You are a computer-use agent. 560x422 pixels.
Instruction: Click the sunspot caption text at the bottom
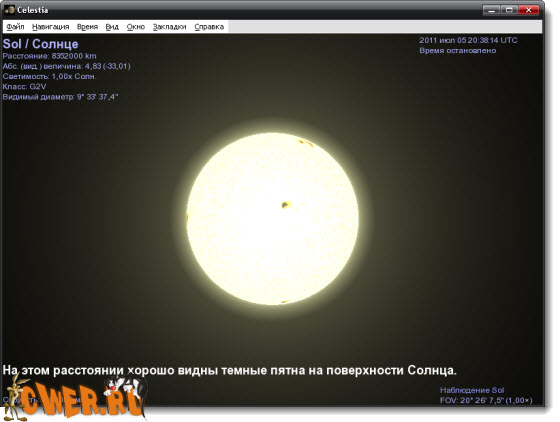click(230, 370)
